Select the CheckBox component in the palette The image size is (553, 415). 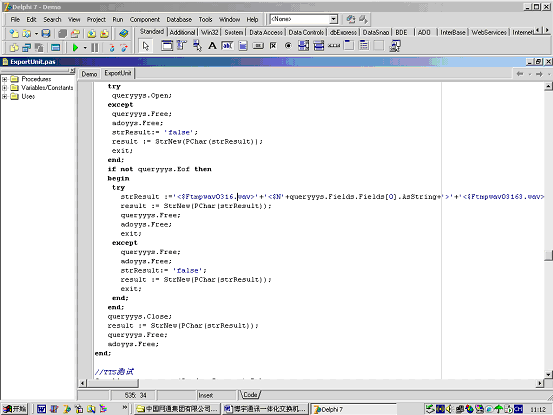[x=273, y=45]
